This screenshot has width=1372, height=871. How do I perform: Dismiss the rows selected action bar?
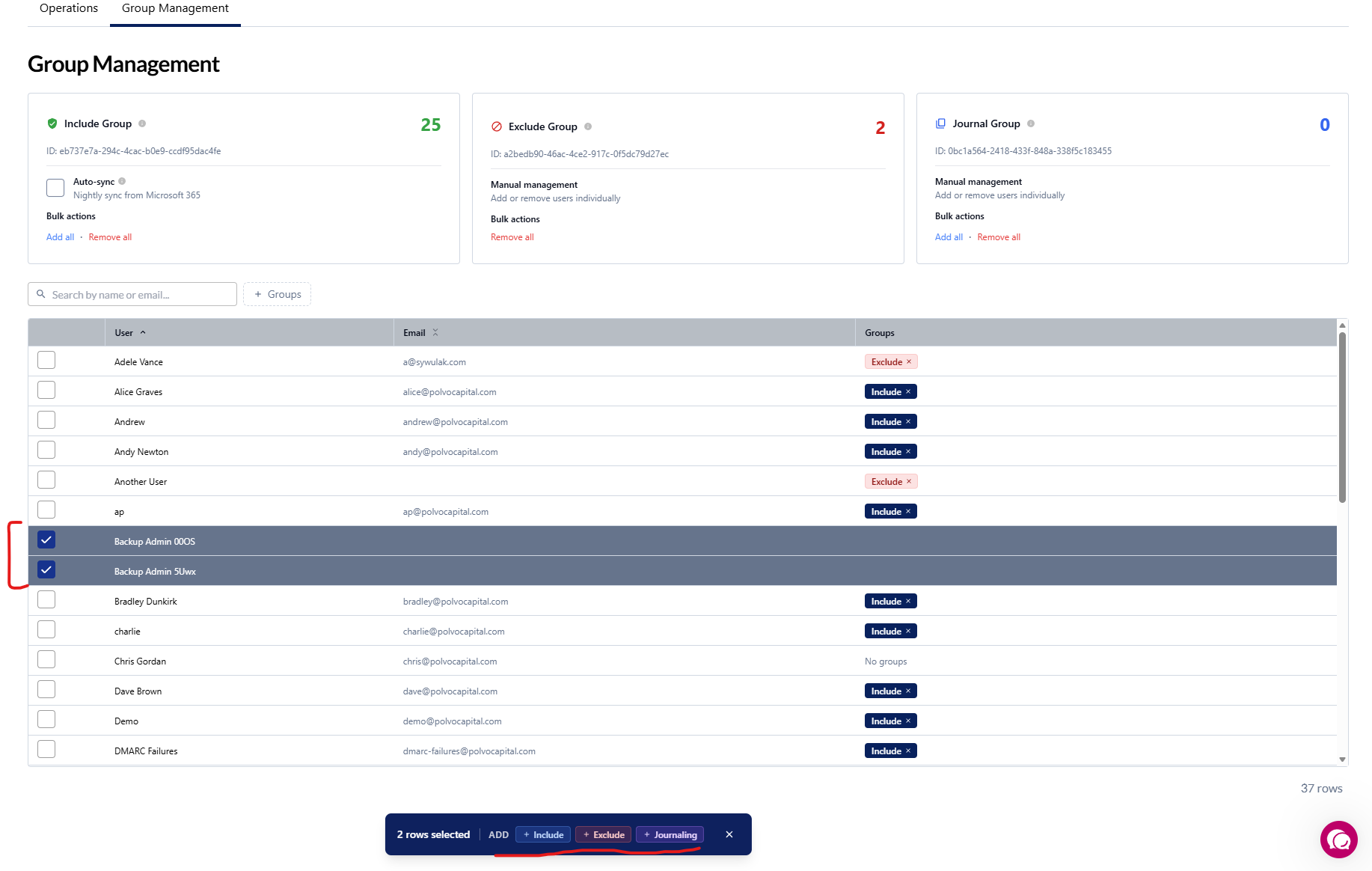coord(729,834)
